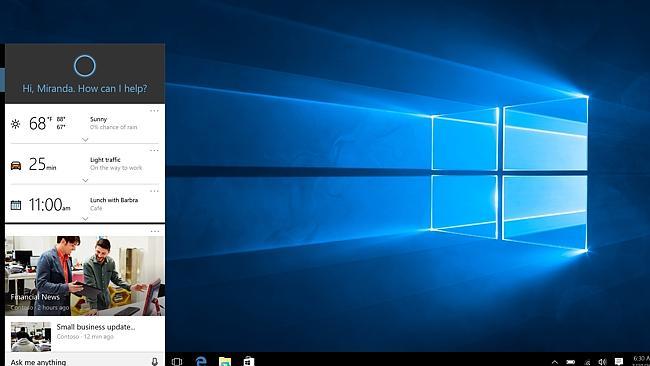Click the Hi, Miranda greeting text
650x366 pixels.
[85, 88]
